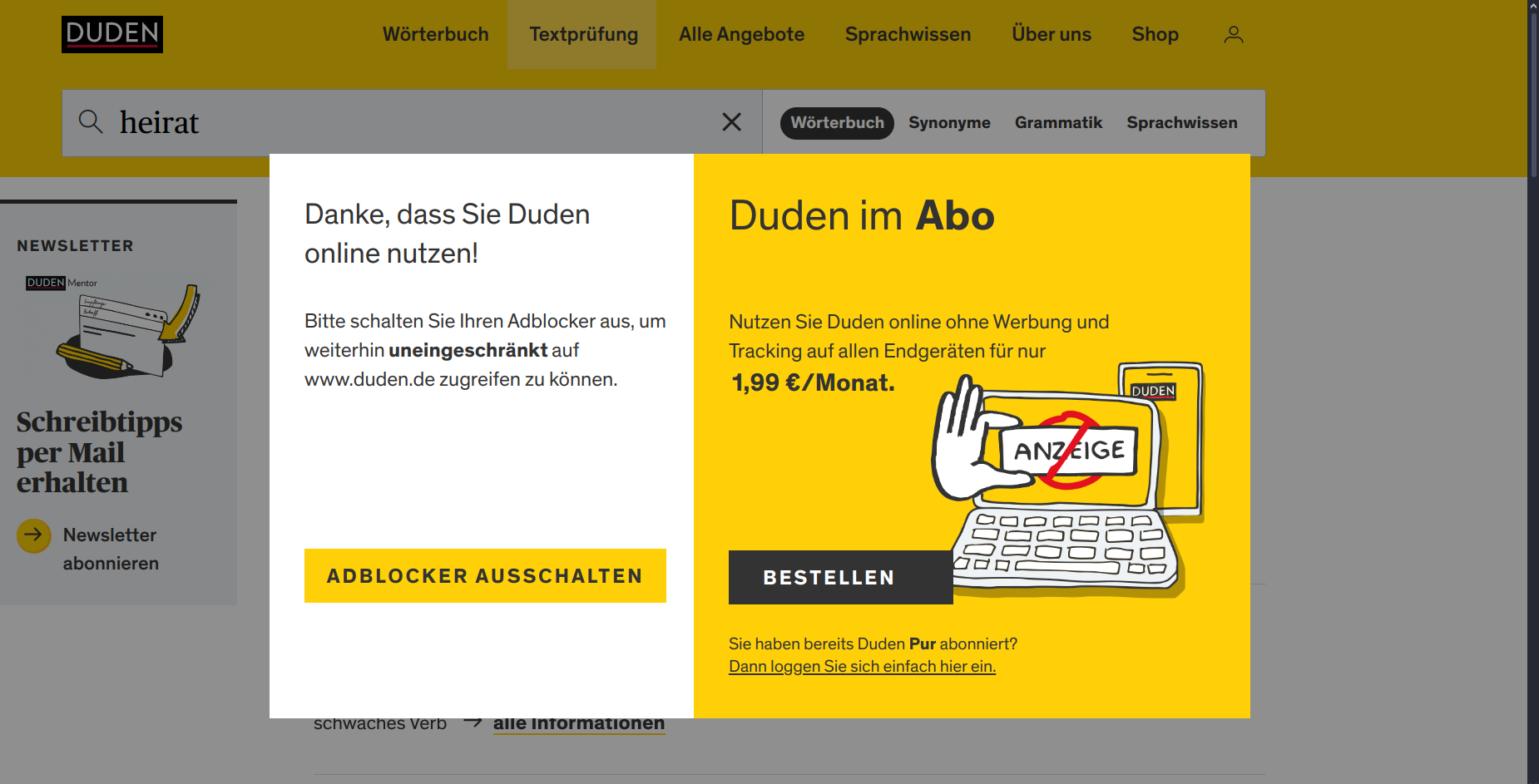Screen dimensions: 1539x784
Task: Click the ADBLOCKER AUSSCHALTEN button
Action: [485, 575]
